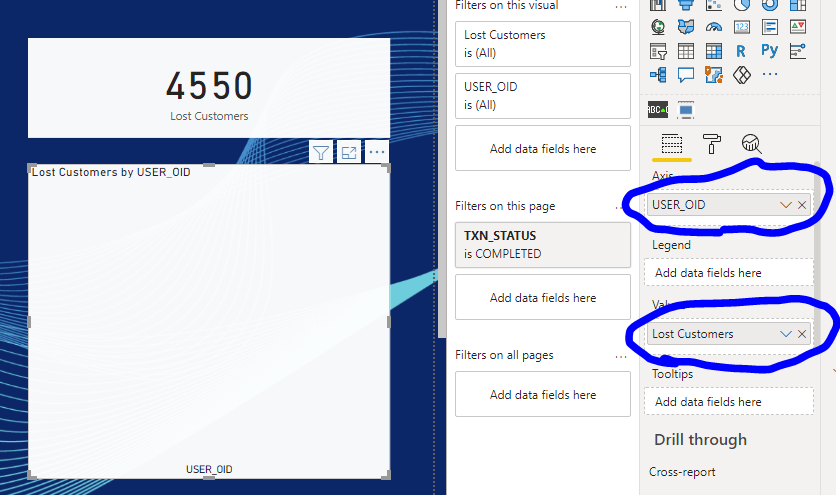Image resolution: width=840 pixels, height=495 pixels.
Task: Click the Legend Add data fields well
Action: point(729,273)
